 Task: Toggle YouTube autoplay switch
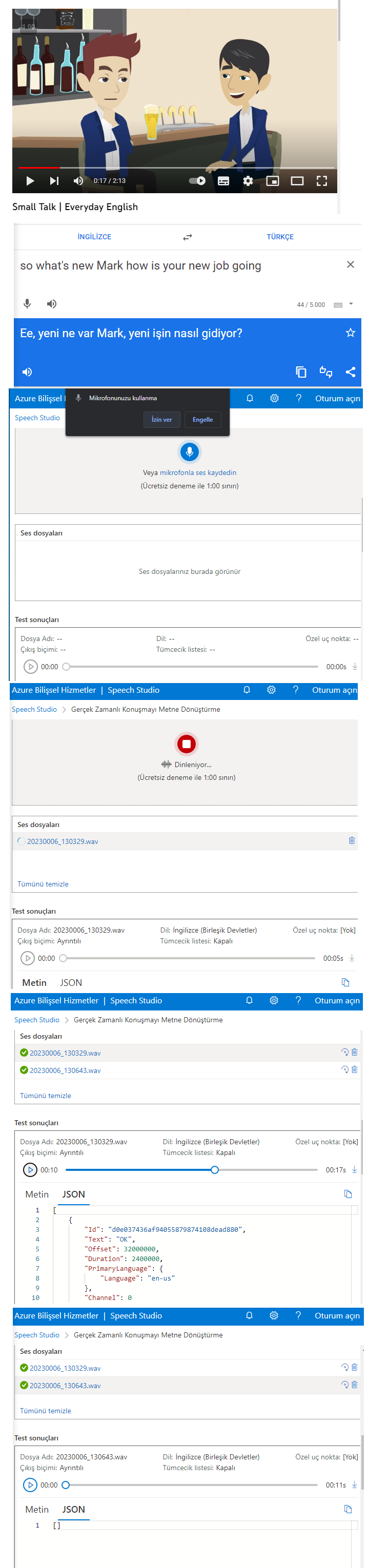tap(197, 180)
